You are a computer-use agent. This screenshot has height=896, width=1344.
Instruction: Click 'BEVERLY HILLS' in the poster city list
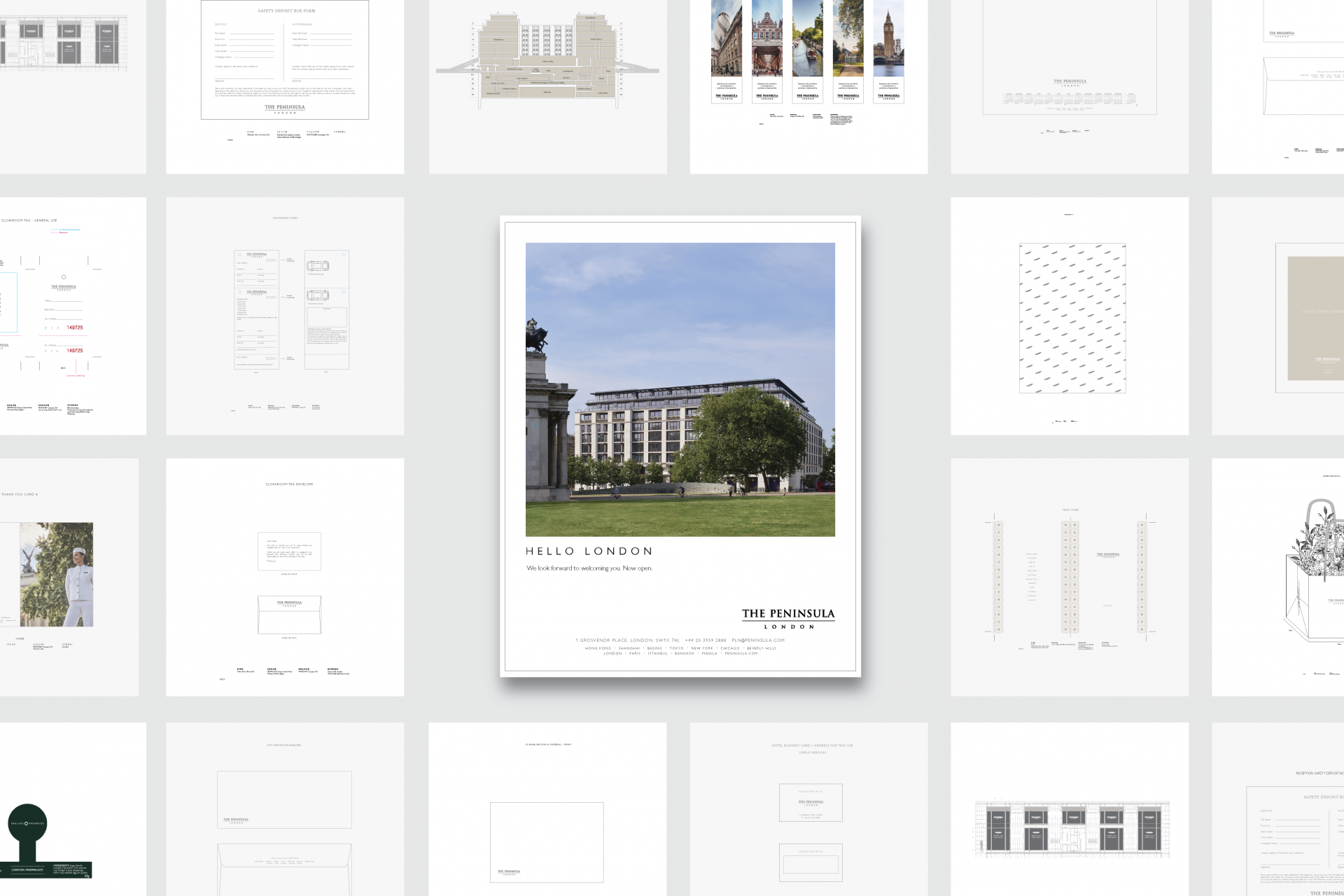(x=762, y=648)
